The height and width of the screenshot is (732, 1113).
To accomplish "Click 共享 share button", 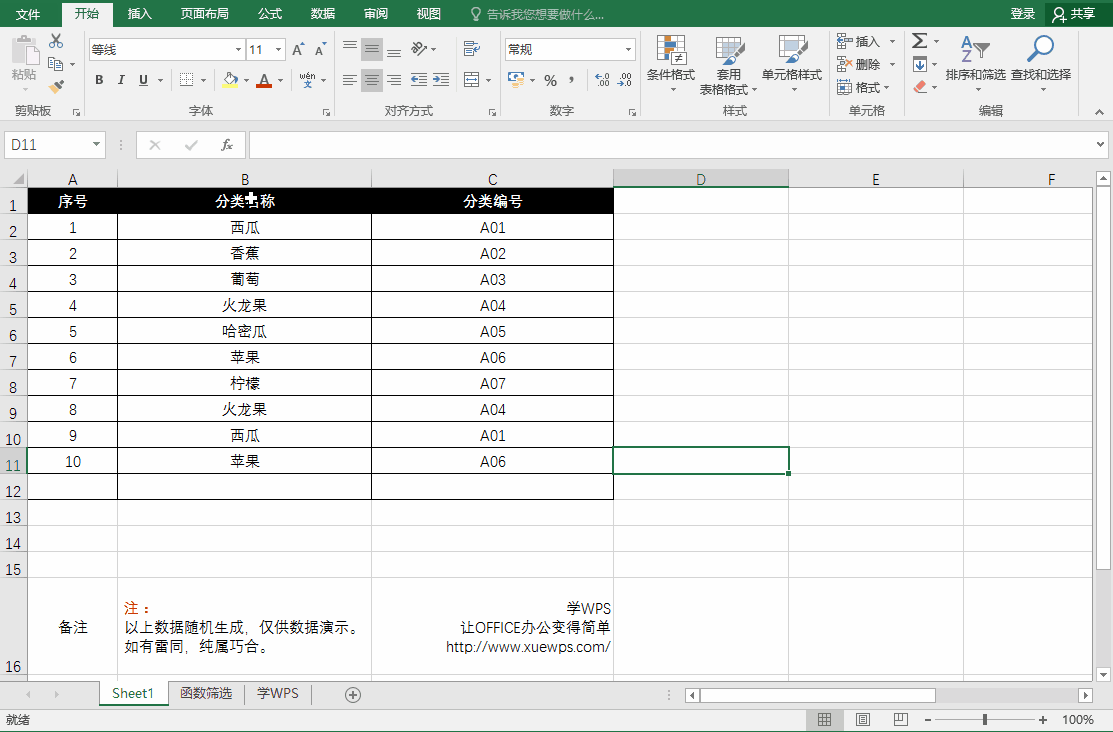I will 1075,13.
